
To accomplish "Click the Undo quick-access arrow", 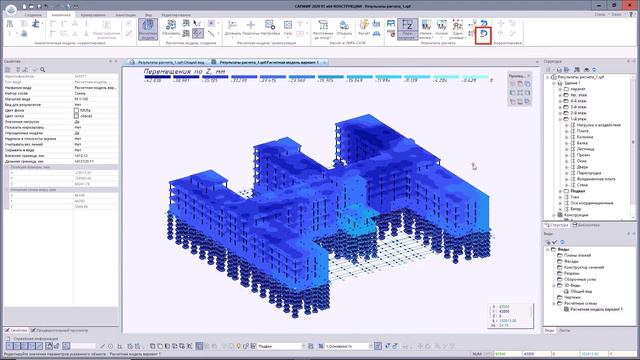I will (46, 6).
